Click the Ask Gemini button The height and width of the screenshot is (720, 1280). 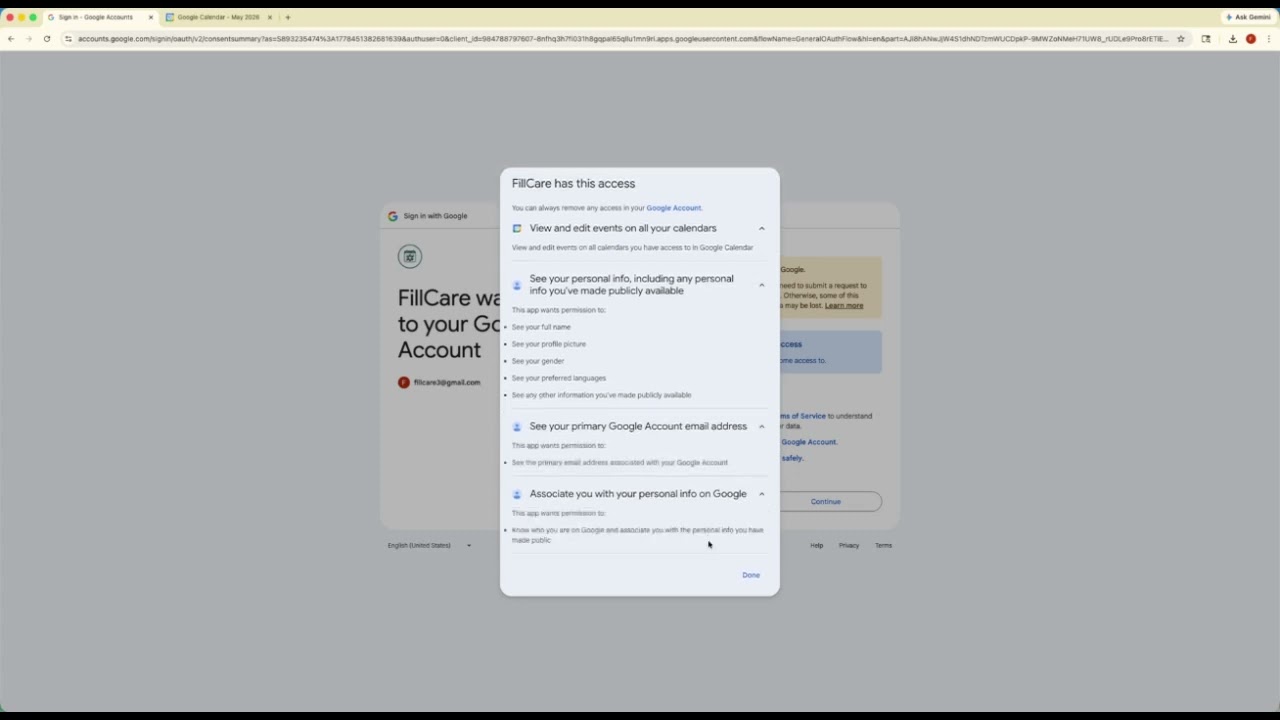(x=1248, y=17)
